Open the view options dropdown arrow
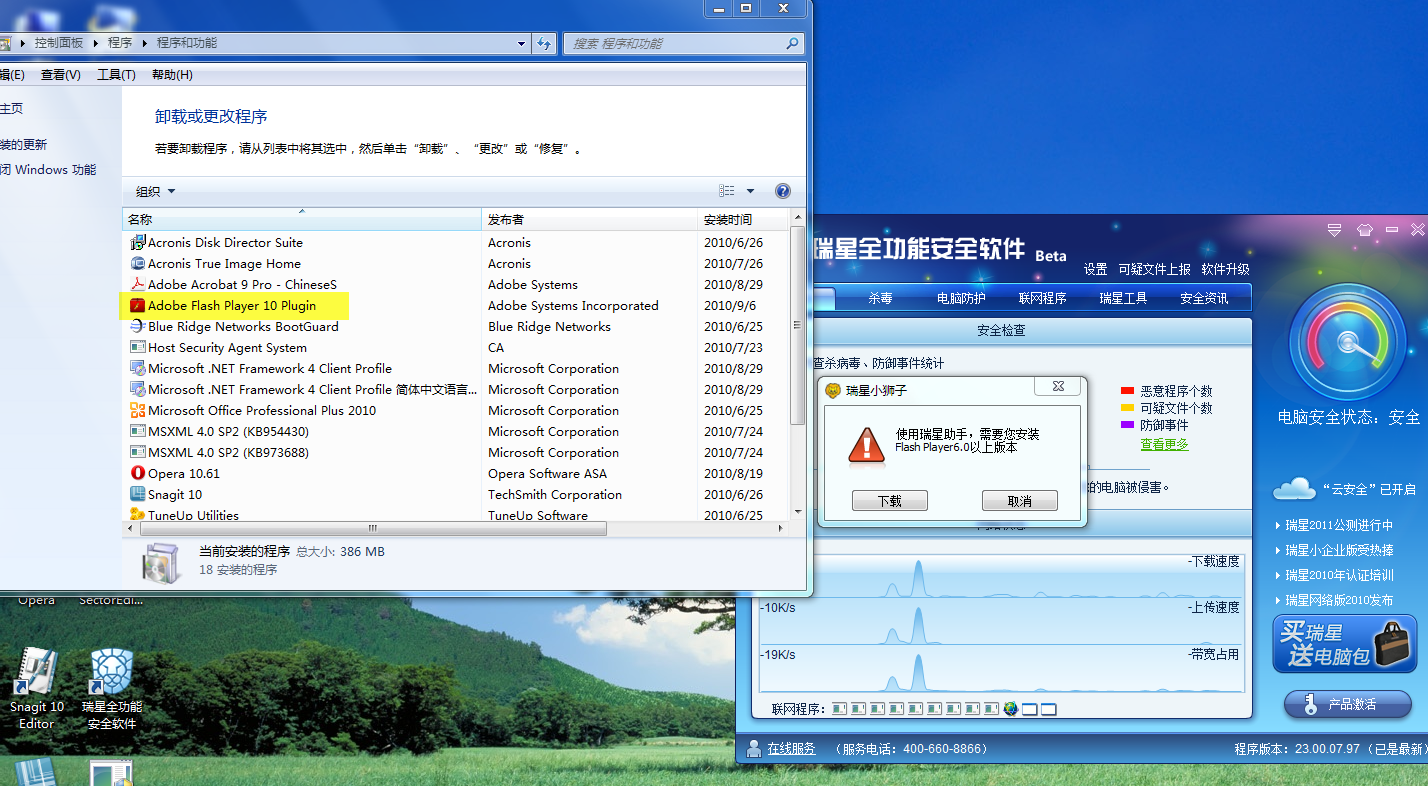 pos(750,191)
